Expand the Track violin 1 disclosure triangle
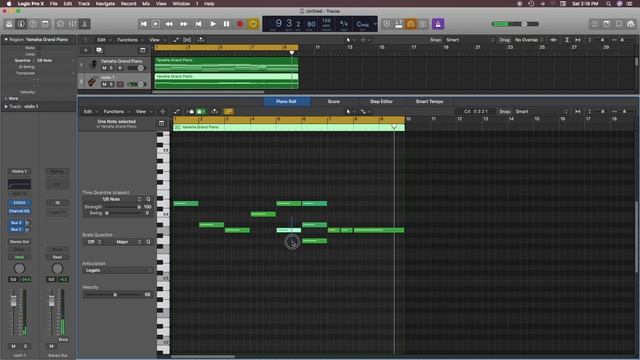The image size is (640, 360). [x=6, y=107]
